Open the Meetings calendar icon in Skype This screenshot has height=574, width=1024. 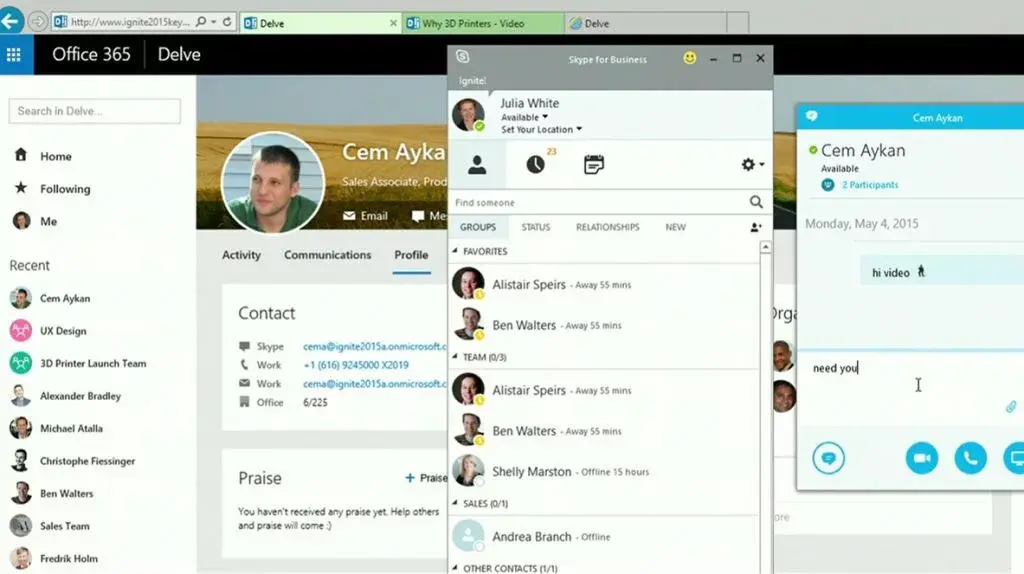pos(594,165)
